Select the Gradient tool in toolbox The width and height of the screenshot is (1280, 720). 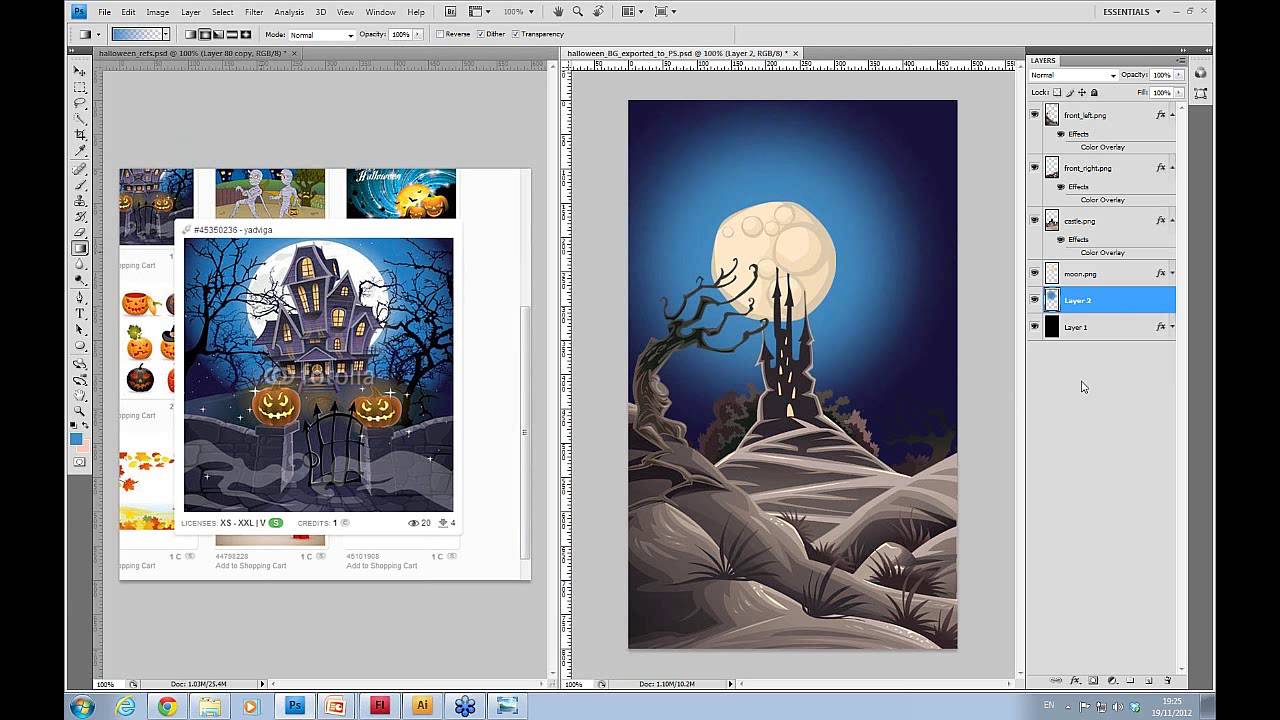click(80, 249)
